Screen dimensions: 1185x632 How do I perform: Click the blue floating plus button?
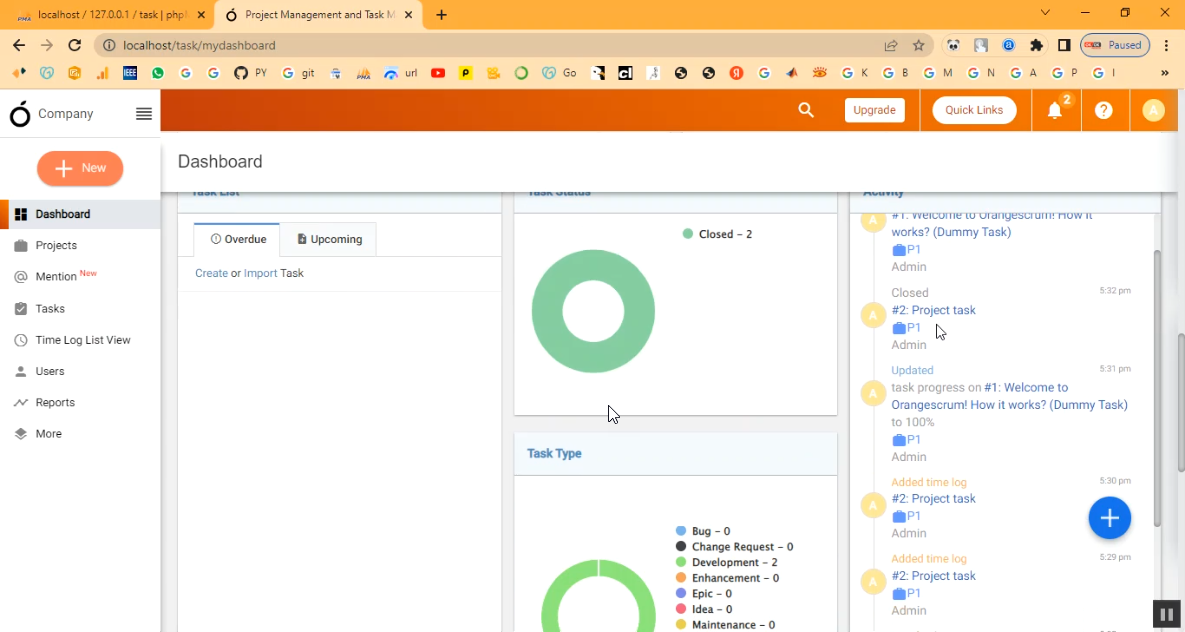[x=1109, y=518]
